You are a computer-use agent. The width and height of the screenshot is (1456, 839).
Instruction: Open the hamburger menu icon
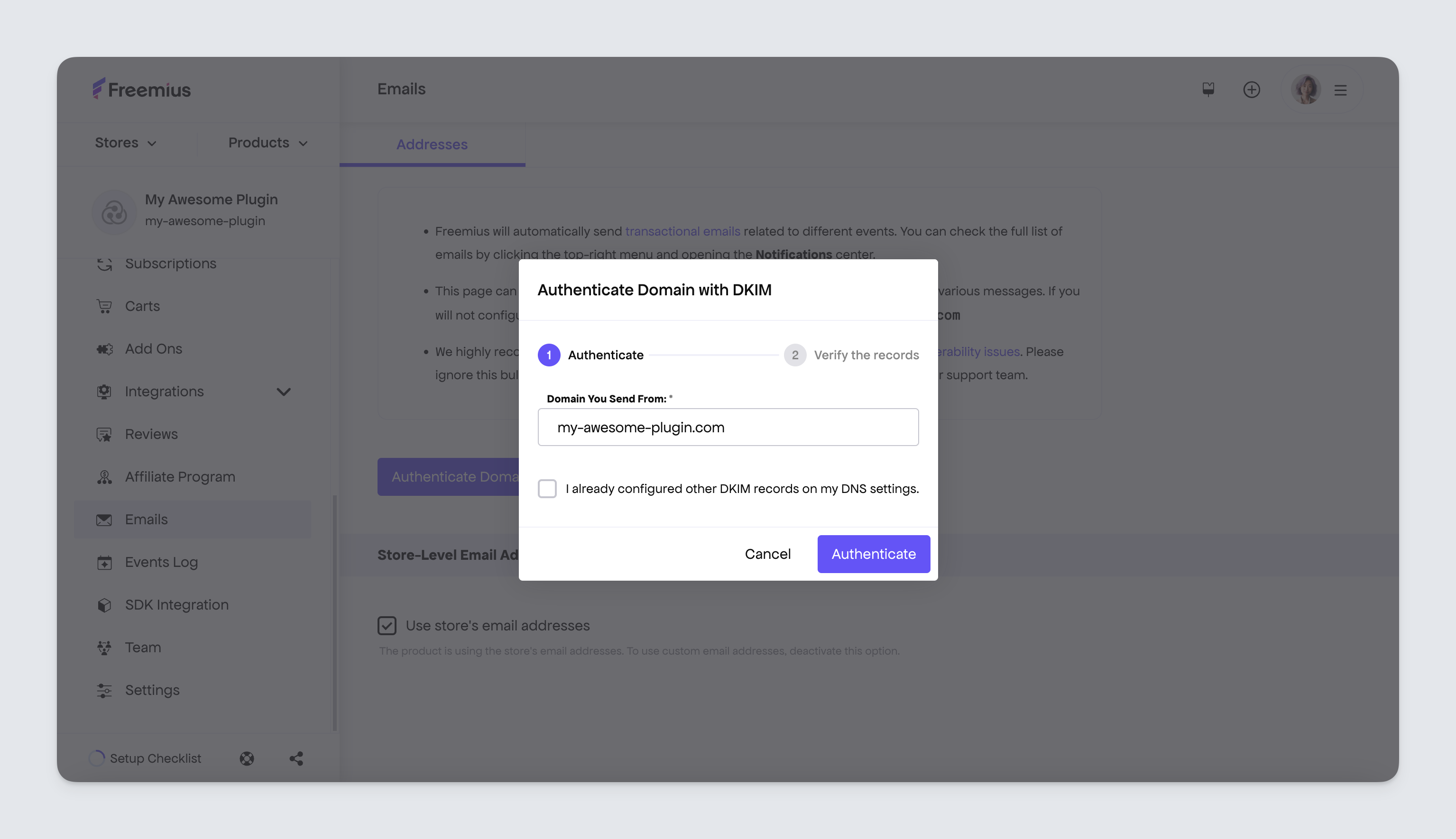1340,90
